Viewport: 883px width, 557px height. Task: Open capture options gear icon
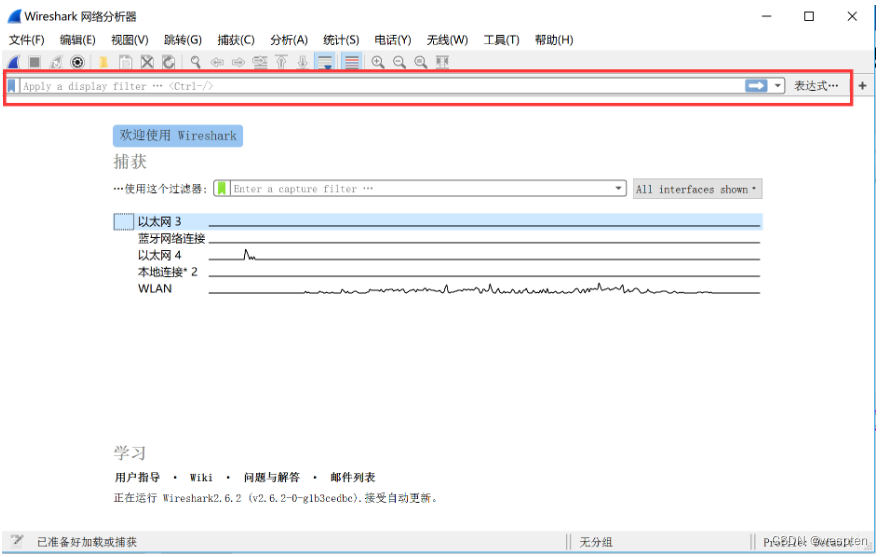(78, 62)
